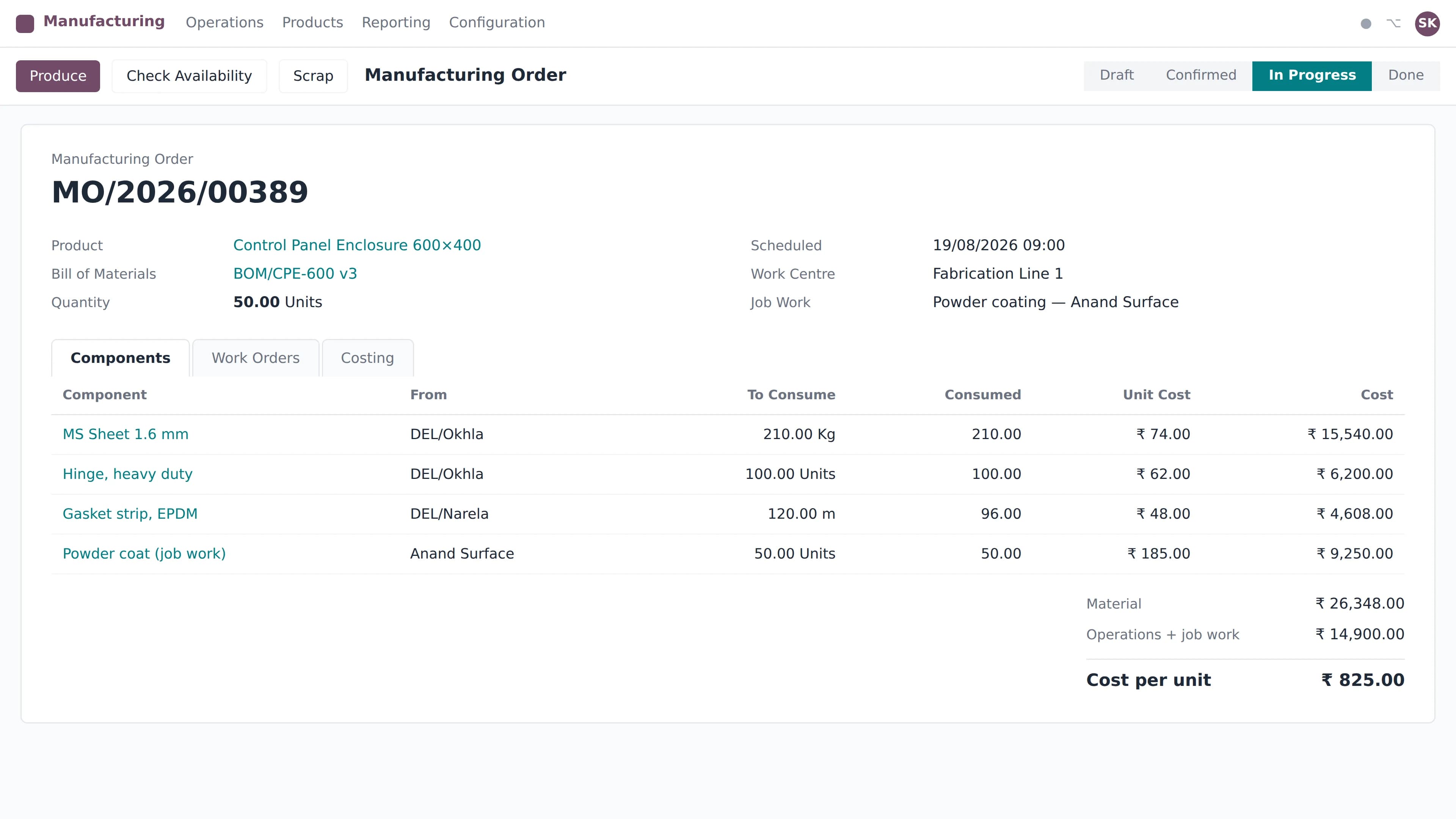Click the 120.00 m to-consume cell
Screen dimensions: 1456x819
(x=801, y=514)
